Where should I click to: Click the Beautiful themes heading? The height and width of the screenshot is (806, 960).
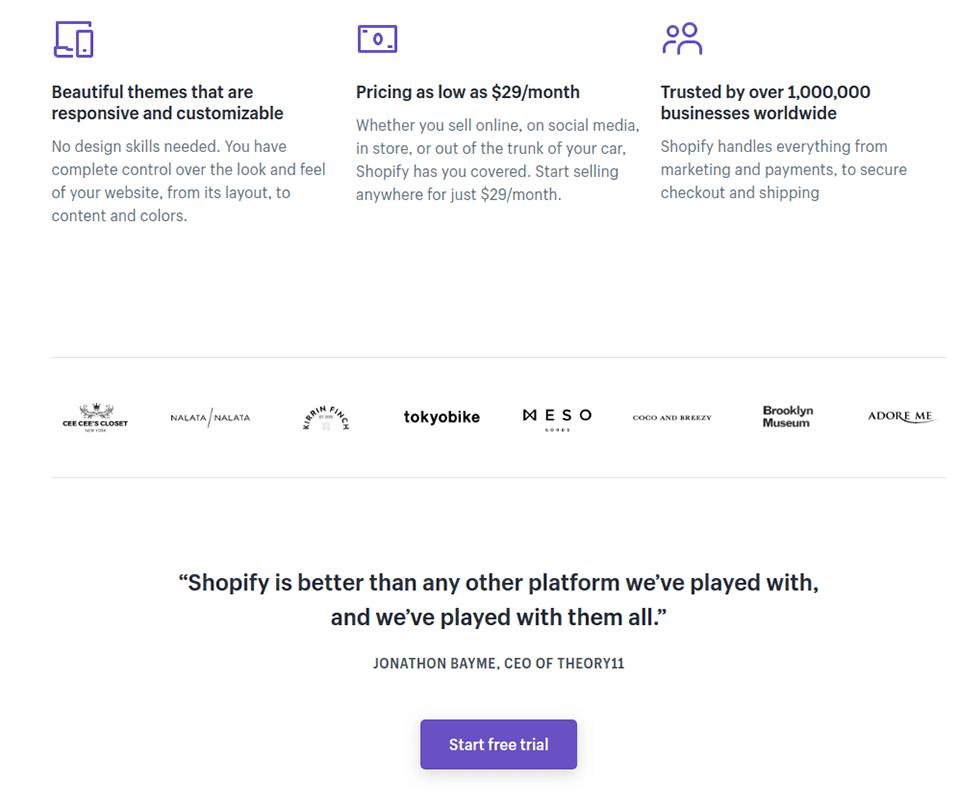167,103
